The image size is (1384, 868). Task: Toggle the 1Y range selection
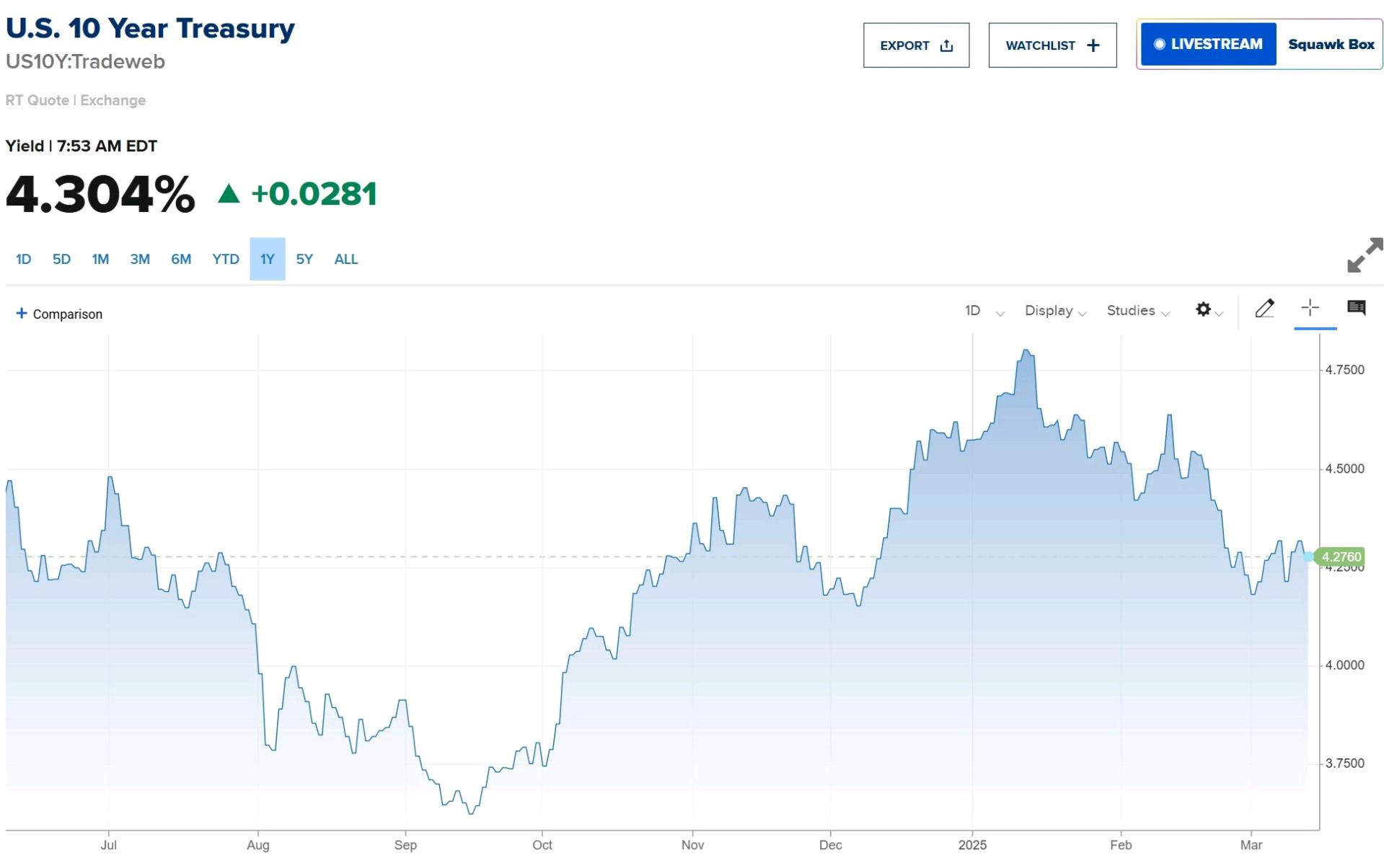[267, 259]
